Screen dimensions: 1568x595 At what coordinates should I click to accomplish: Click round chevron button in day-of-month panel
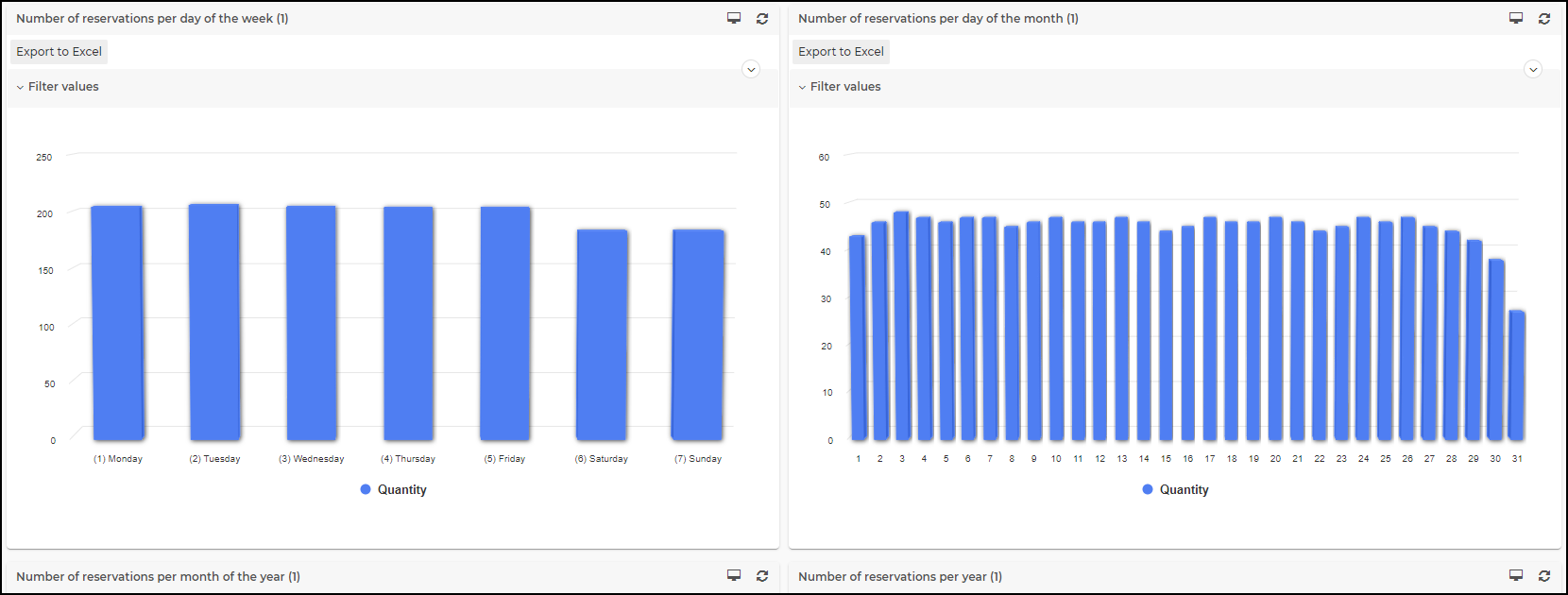[1533, 69]
